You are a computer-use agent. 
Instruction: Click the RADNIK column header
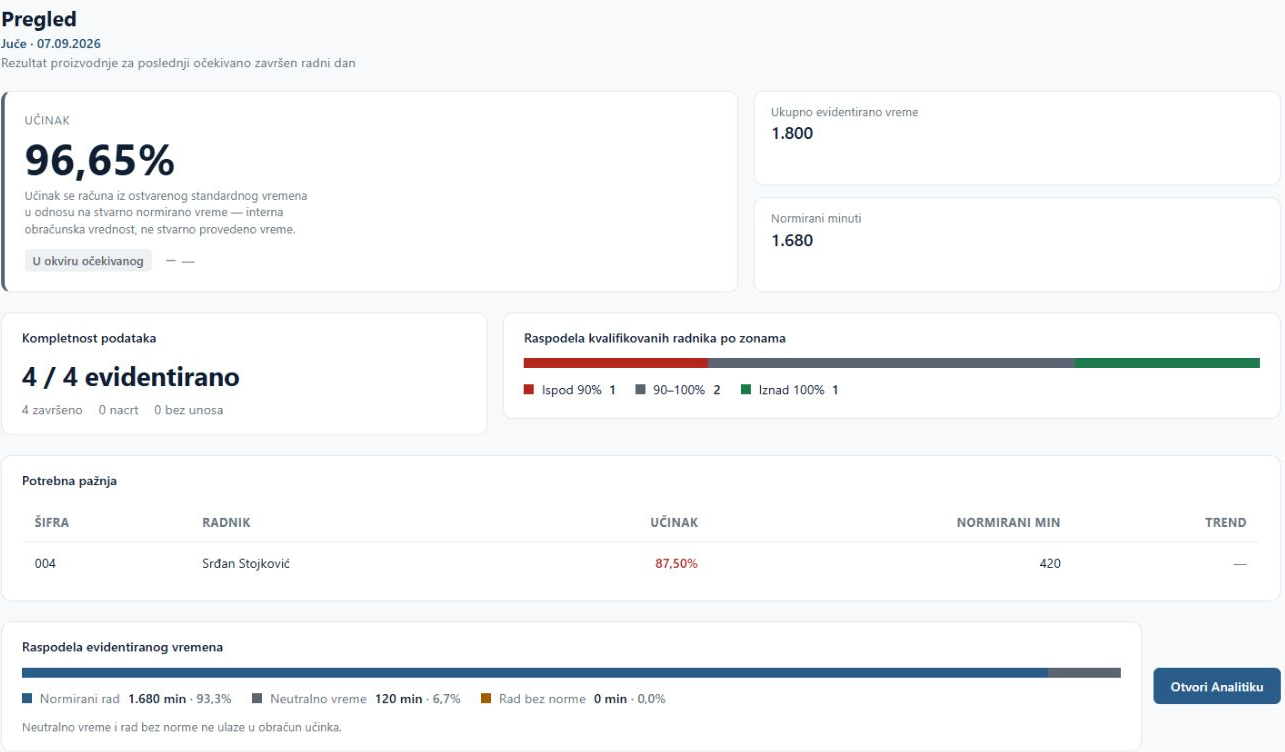(x=226, y=522)
